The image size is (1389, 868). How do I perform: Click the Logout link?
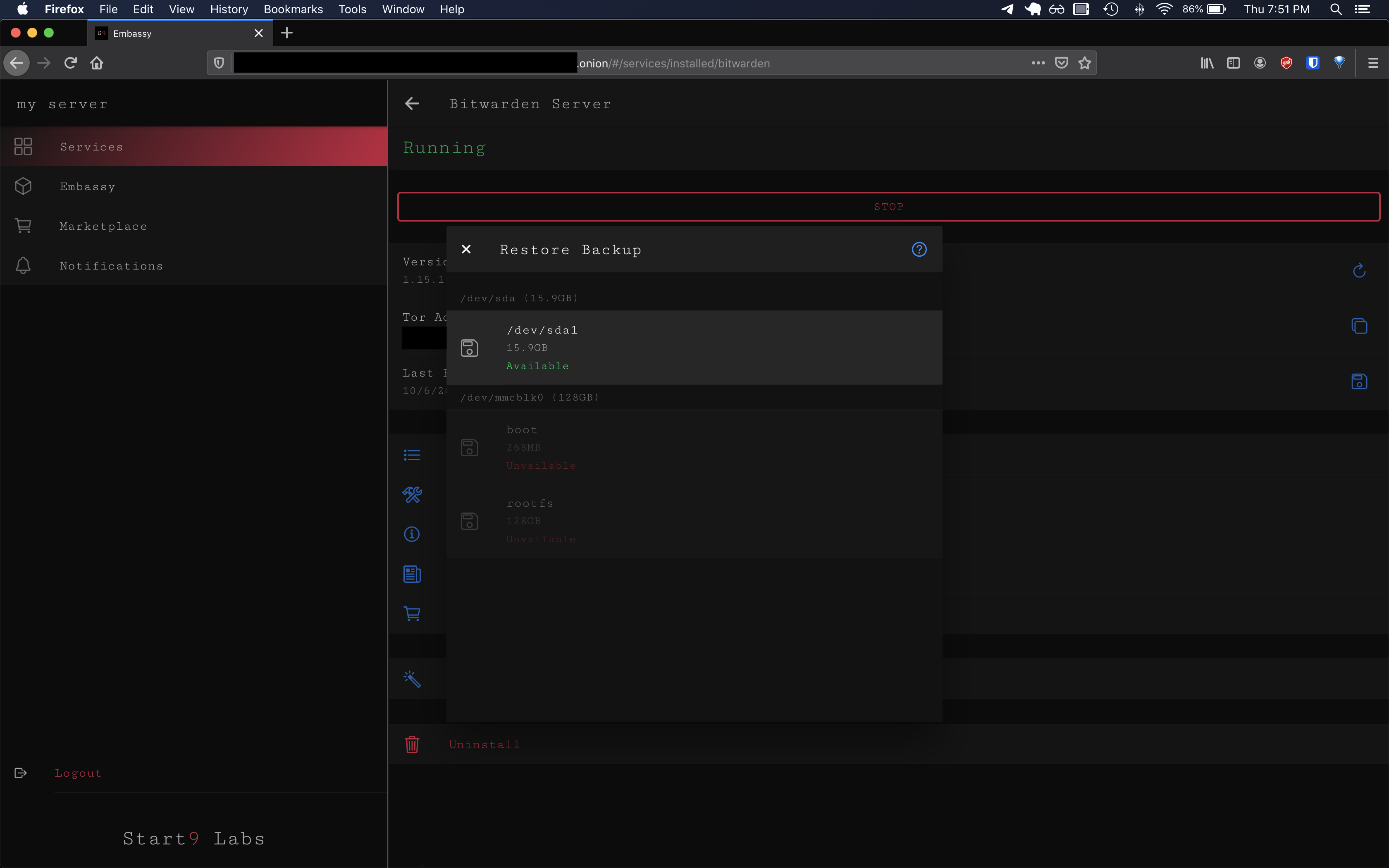coord(78,773)
